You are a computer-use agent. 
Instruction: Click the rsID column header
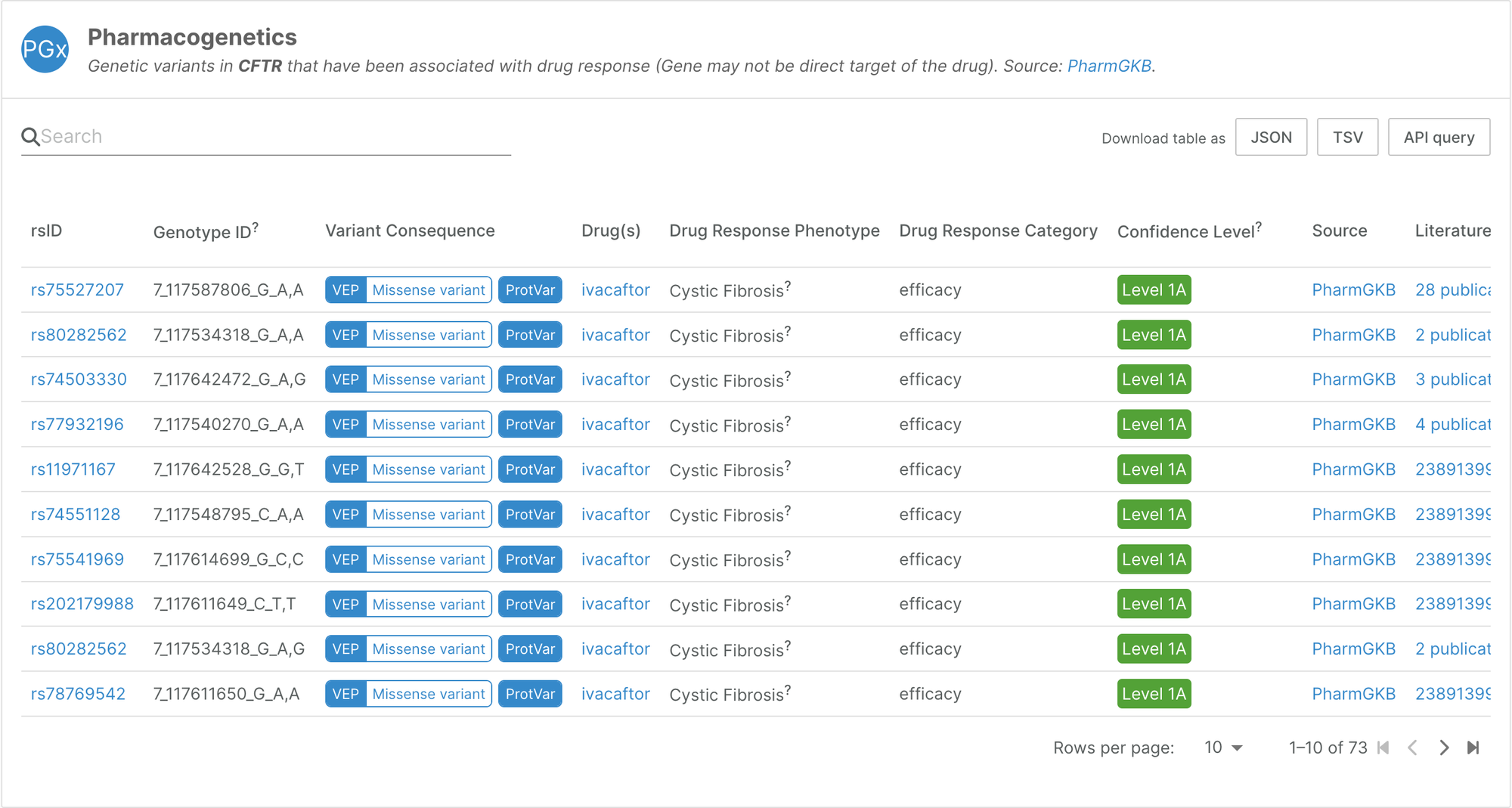tap(46, 231)
